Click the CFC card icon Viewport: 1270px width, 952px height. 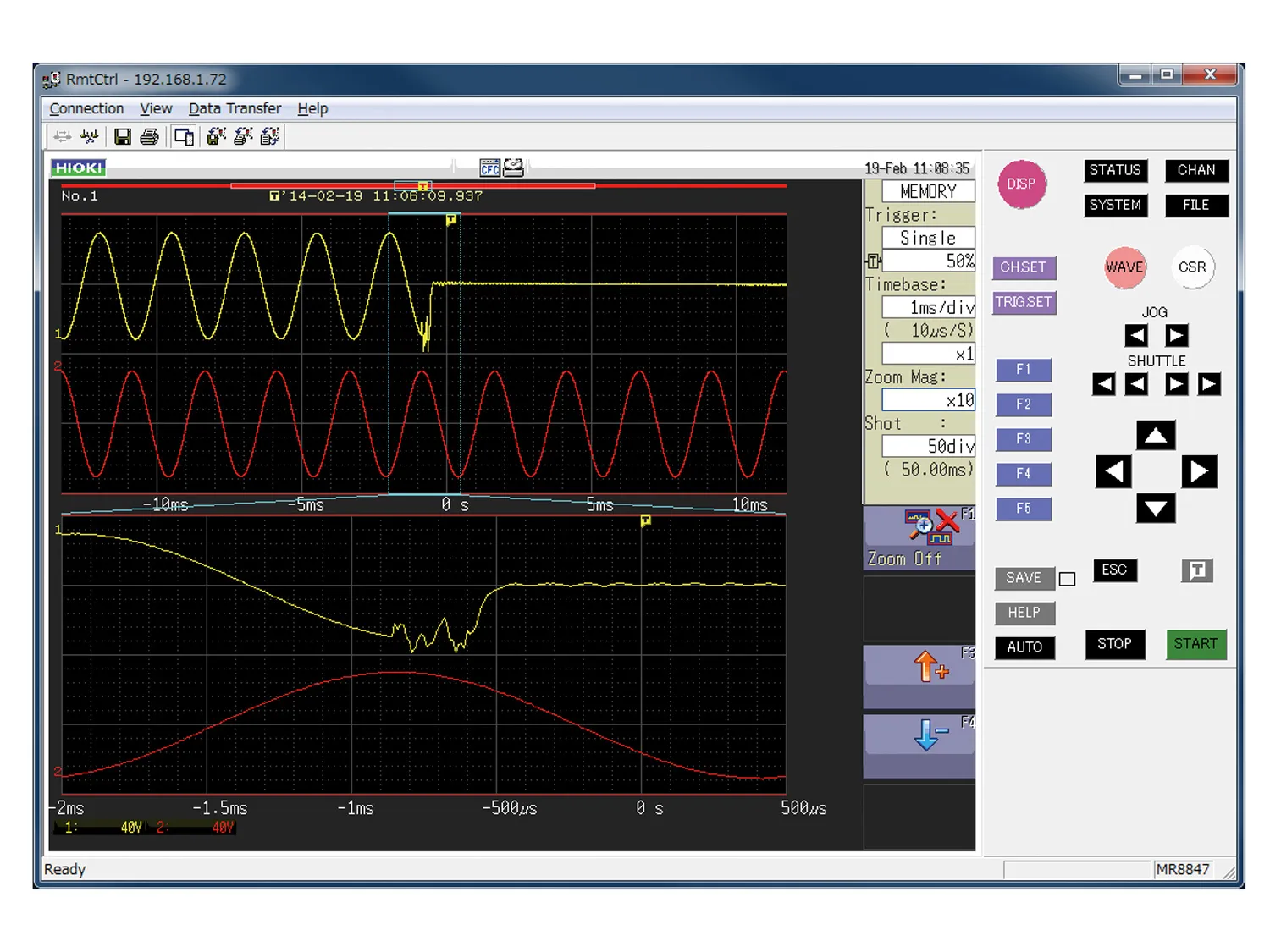click(489, 168)
